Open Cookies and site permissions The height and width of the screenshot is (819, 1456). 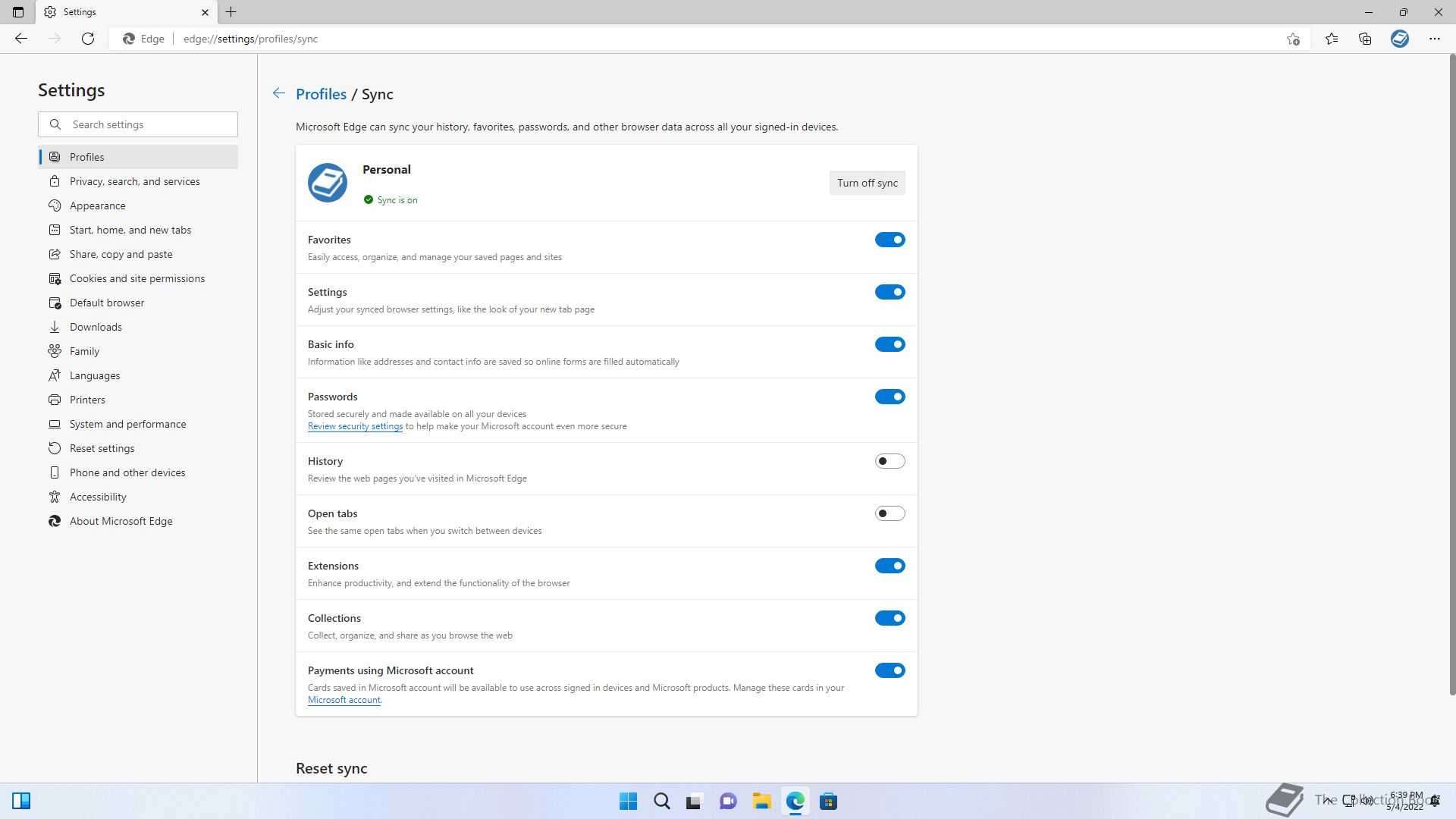[138, 278]
